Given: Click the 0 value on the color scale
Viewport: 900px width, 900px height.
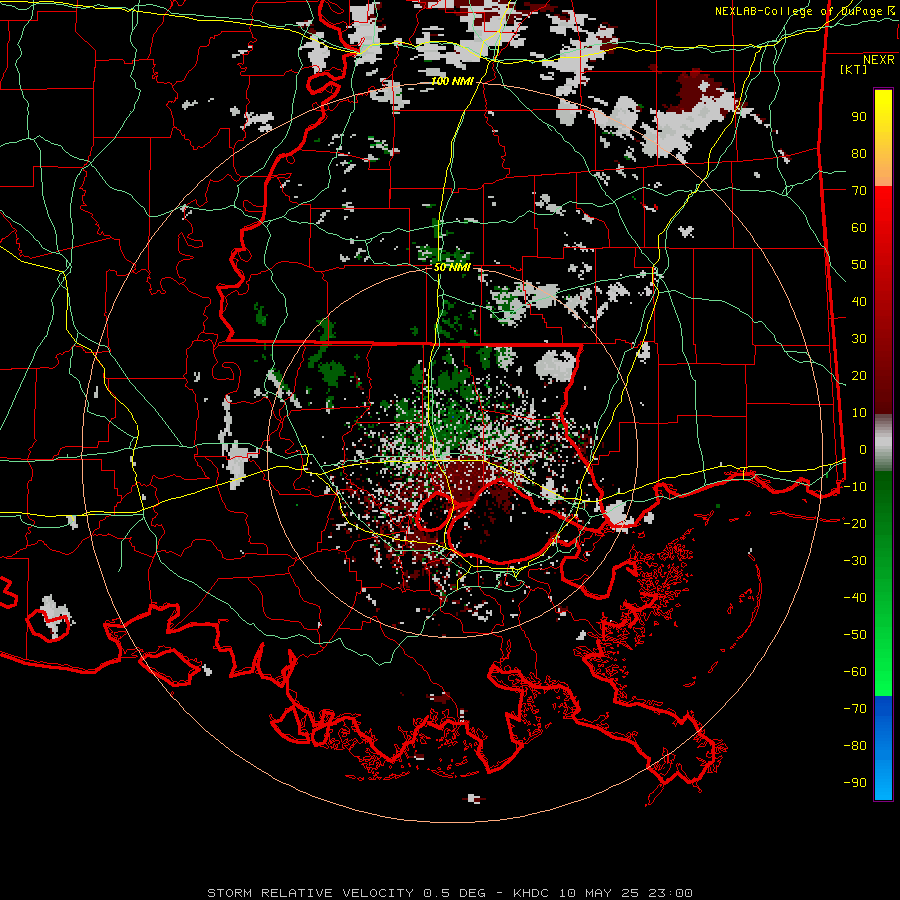Looking at the screenshot, I should (862, 450).
